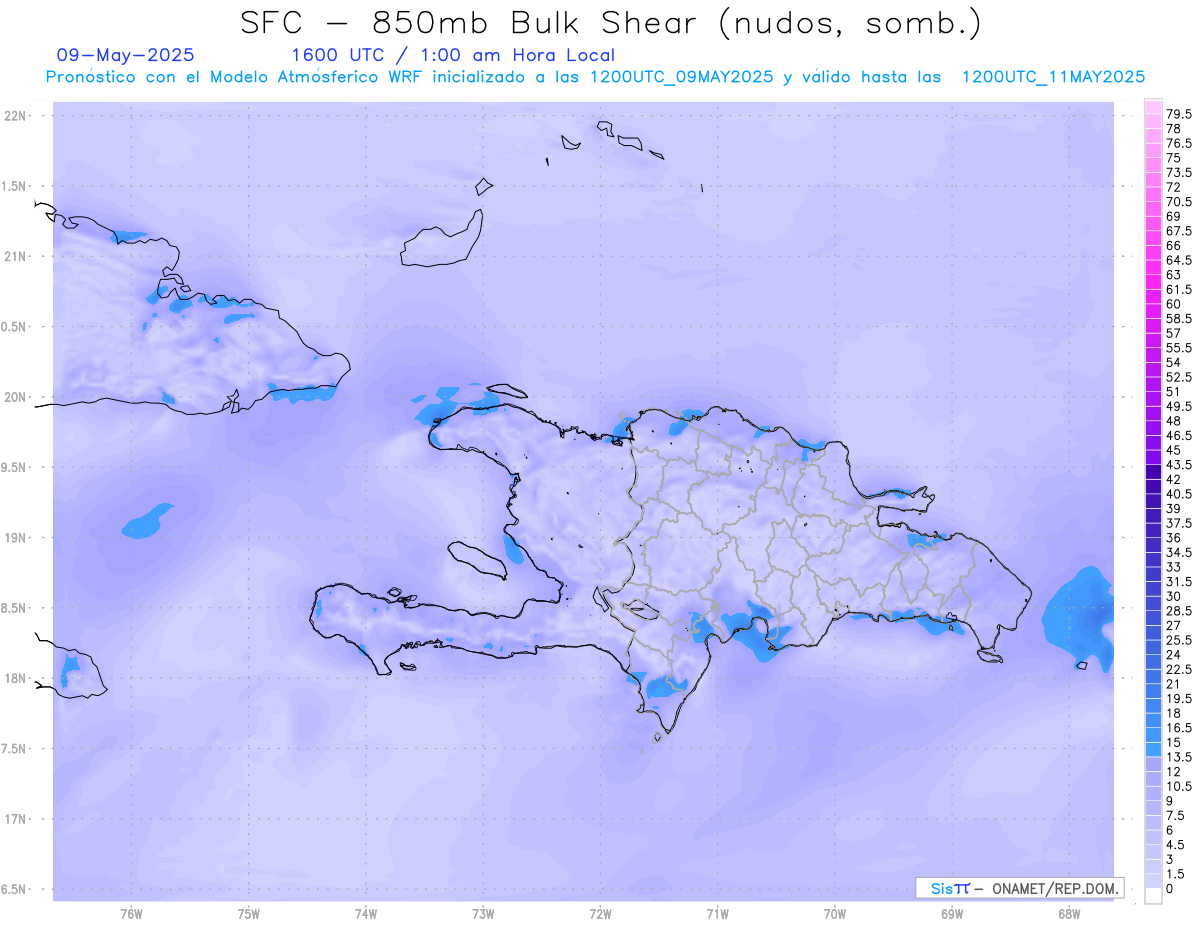Click the 20N latitude label

(x=16, y=397)
